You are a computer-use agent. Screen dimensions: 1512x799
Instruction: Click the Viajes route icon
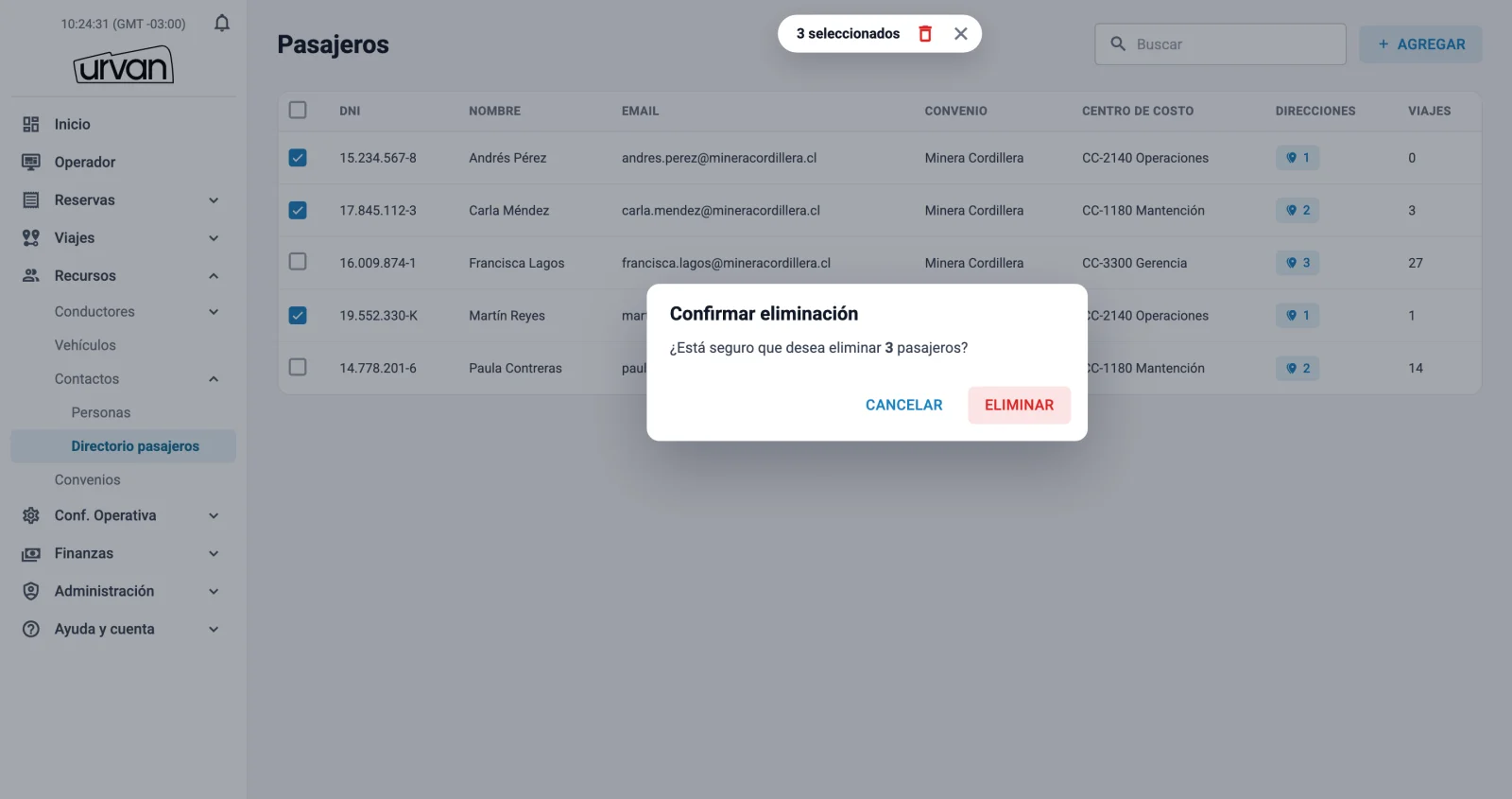31,237
